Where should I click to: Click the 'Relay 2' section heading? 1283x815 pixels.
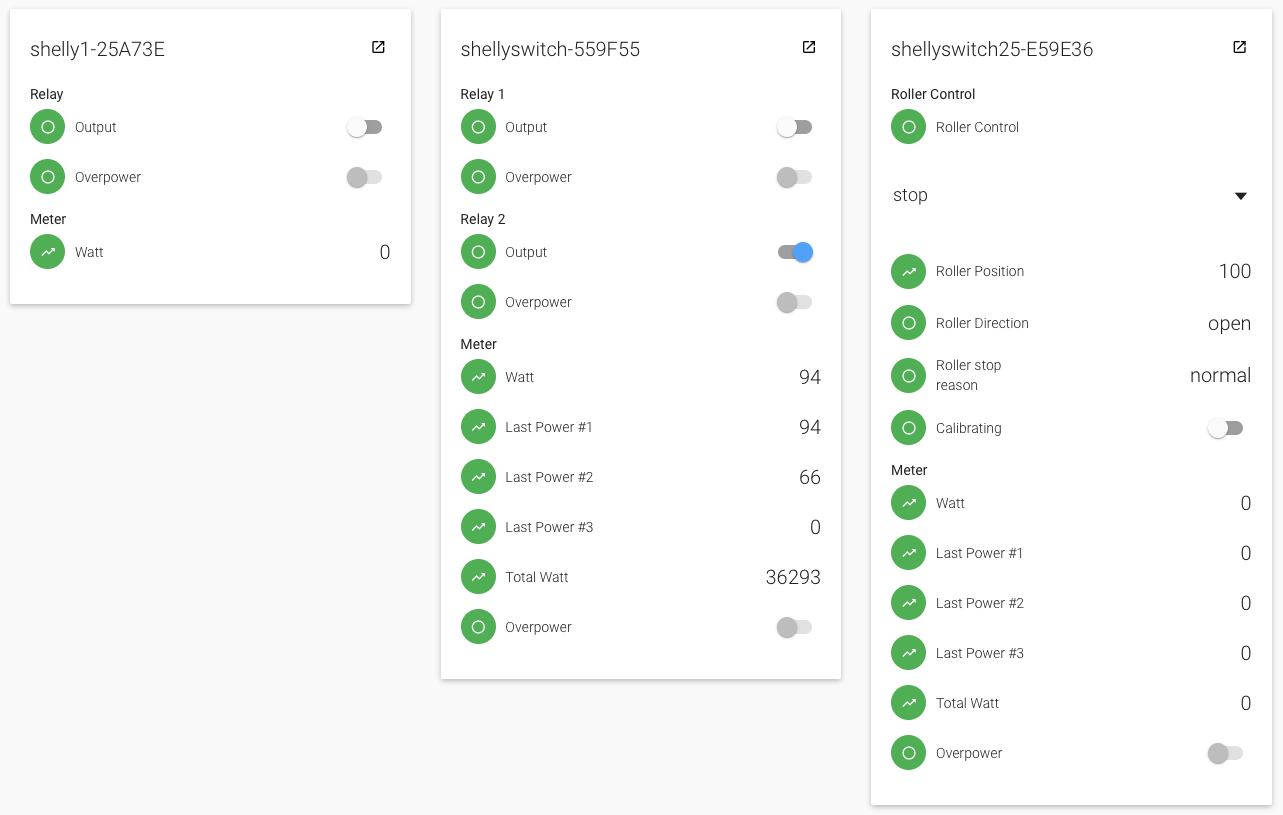point(483,219)
